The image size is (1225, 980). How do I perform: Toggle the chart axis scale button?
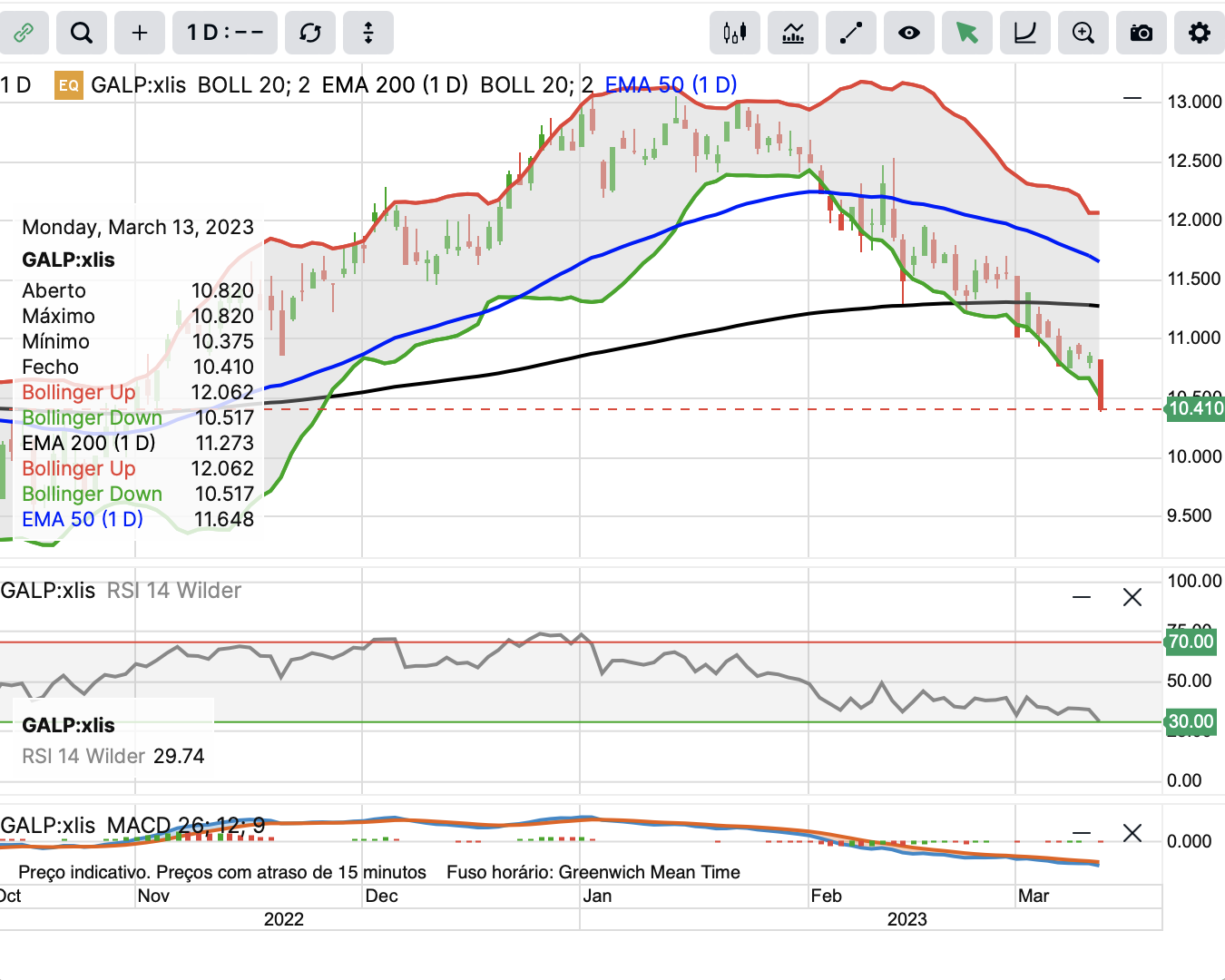pyautogui.click(x=1025, y=34)
